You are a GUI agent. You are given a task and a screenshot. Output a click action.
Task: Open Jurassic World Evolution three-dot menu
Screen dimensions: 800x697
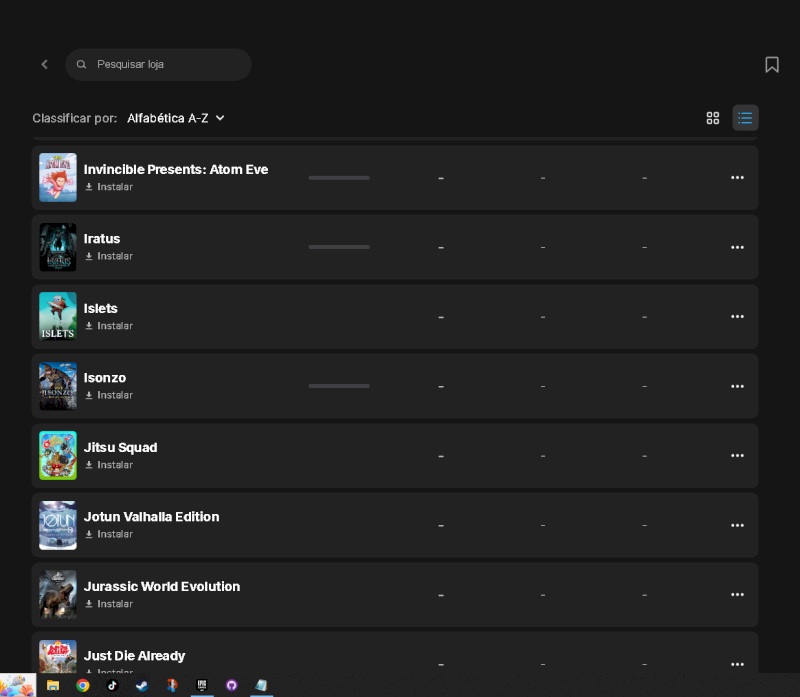[x=737, y=594]
